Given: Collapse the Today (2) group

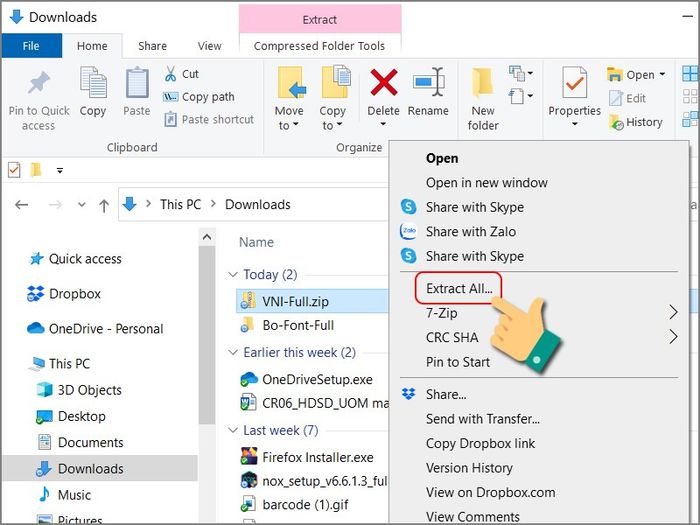Looking at the screenshot, I should coord(233,275).
